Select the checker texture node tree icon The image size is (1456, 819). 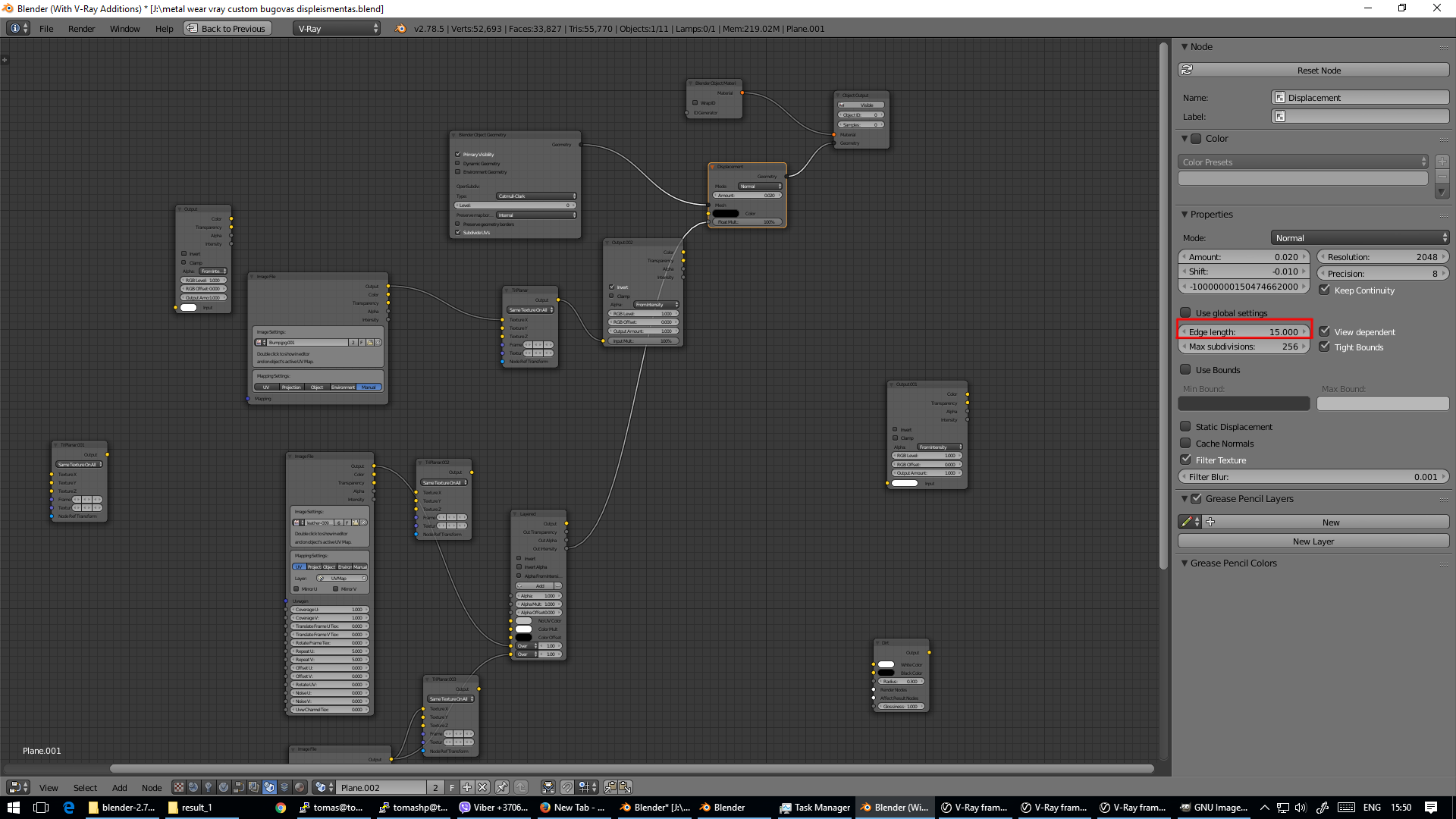(178, 787)
